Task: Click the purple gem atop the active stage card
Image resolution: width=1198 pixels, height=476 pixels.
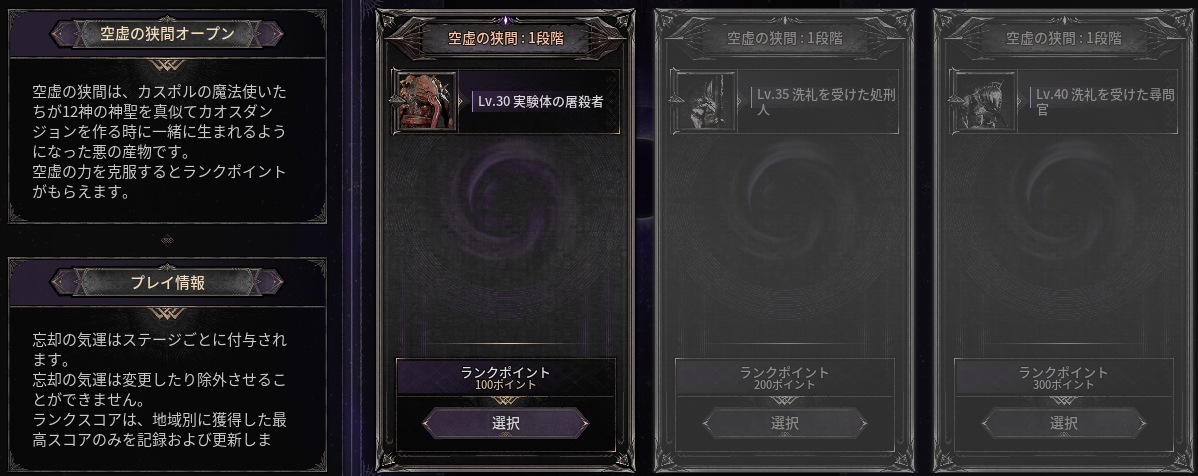Action: [506, 18]
